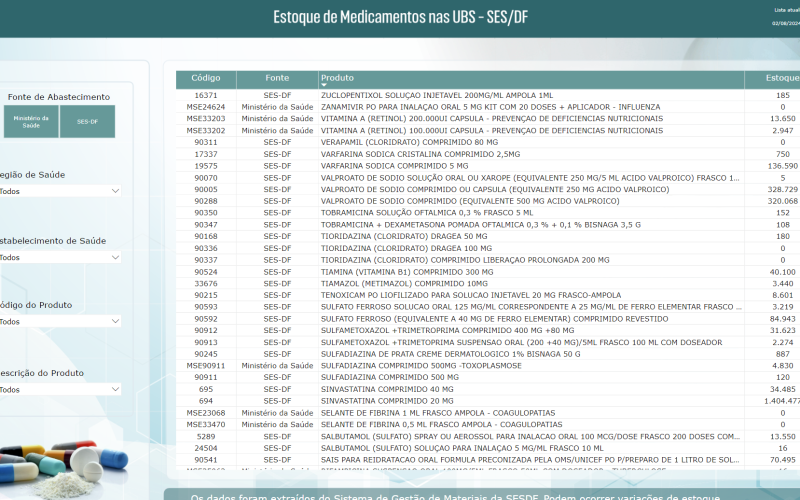Click stock value 328.729
The image size is (800, 500).
(782, 189)
